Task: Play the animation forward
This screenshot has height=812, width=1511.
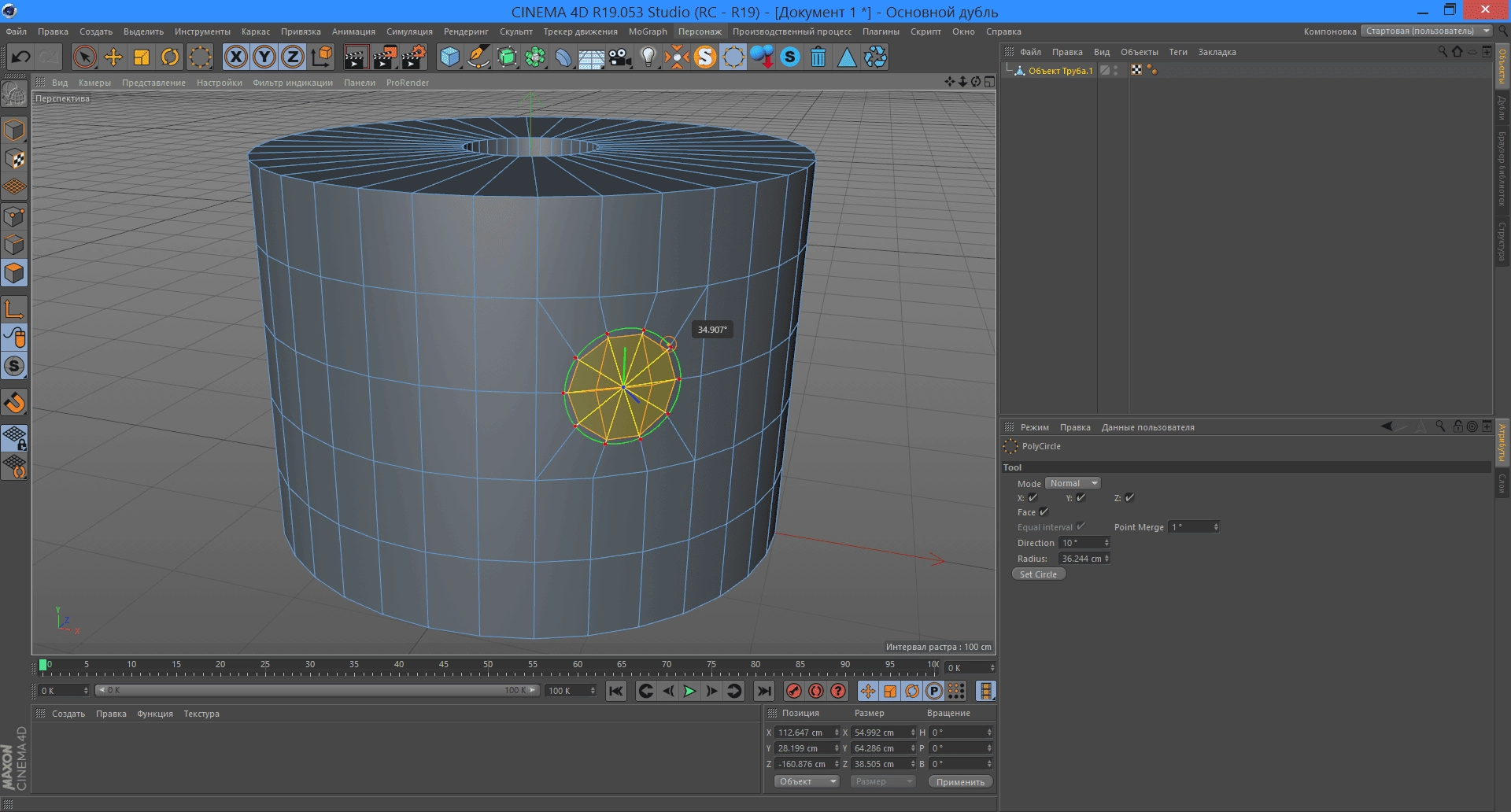Action: 689,691
